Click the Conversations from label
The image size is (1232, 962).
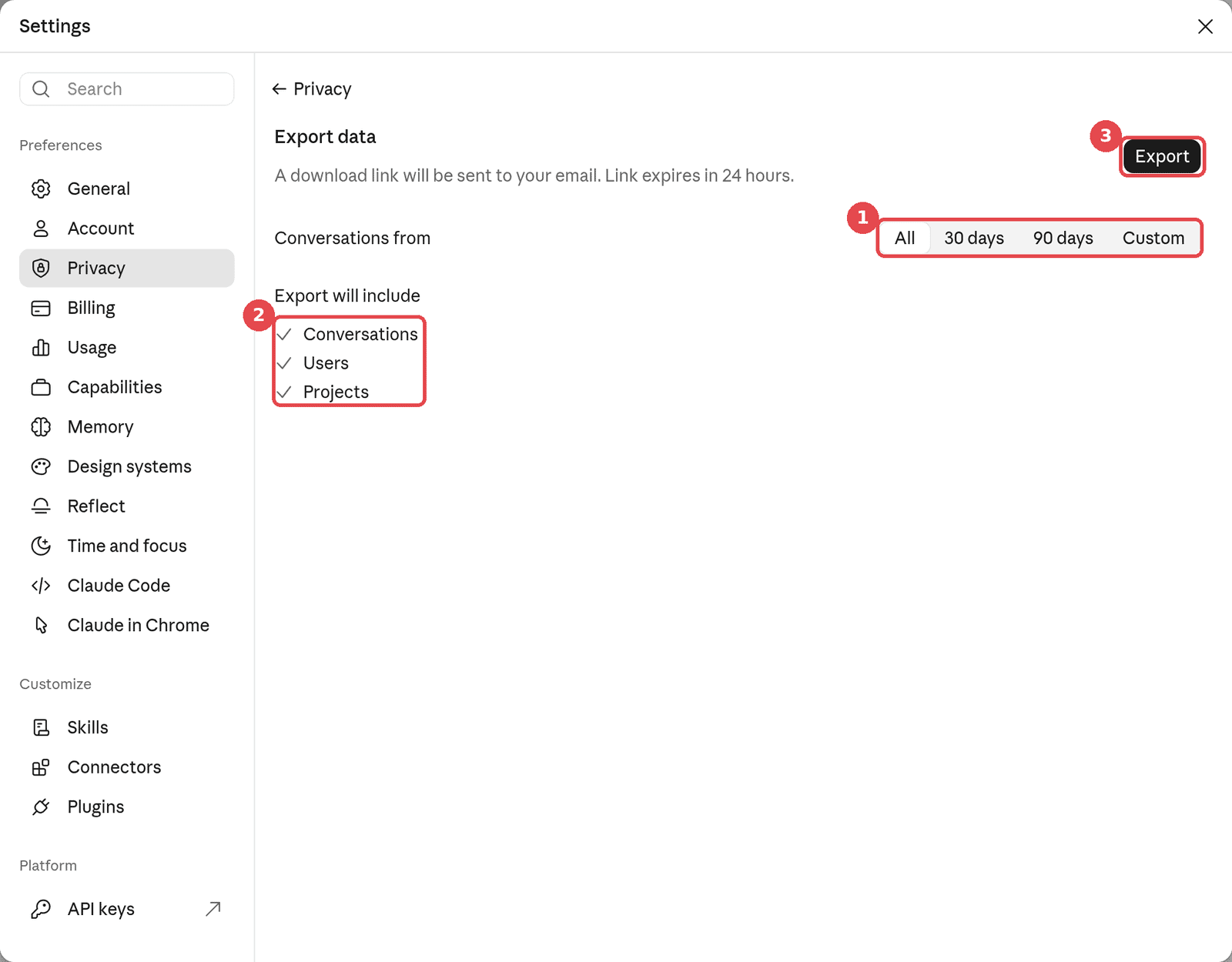pos(353,239)
